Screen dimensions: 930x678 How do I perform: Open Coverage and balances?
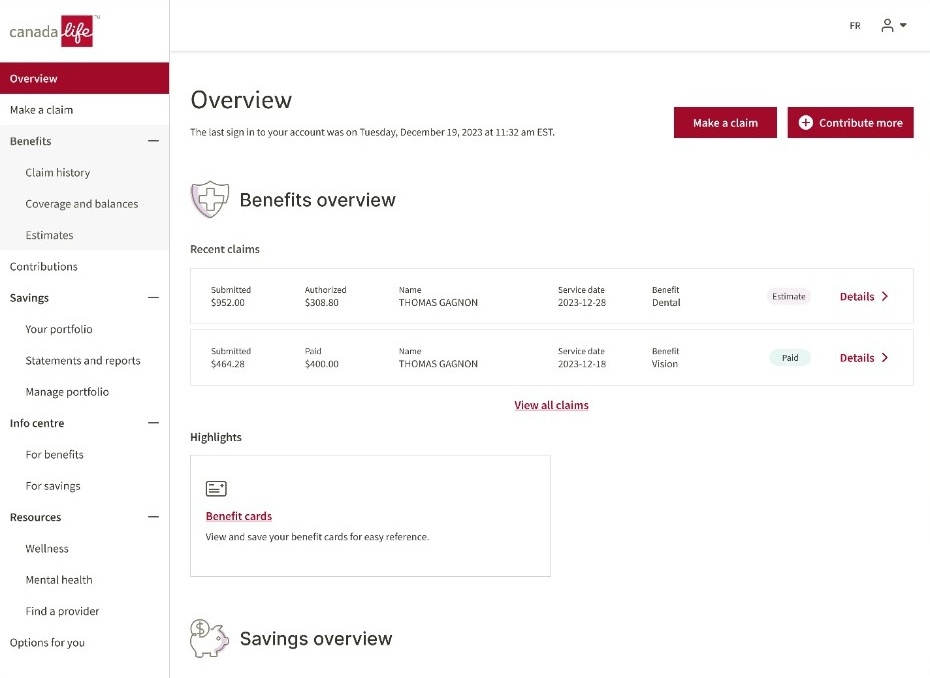[84, 204]
